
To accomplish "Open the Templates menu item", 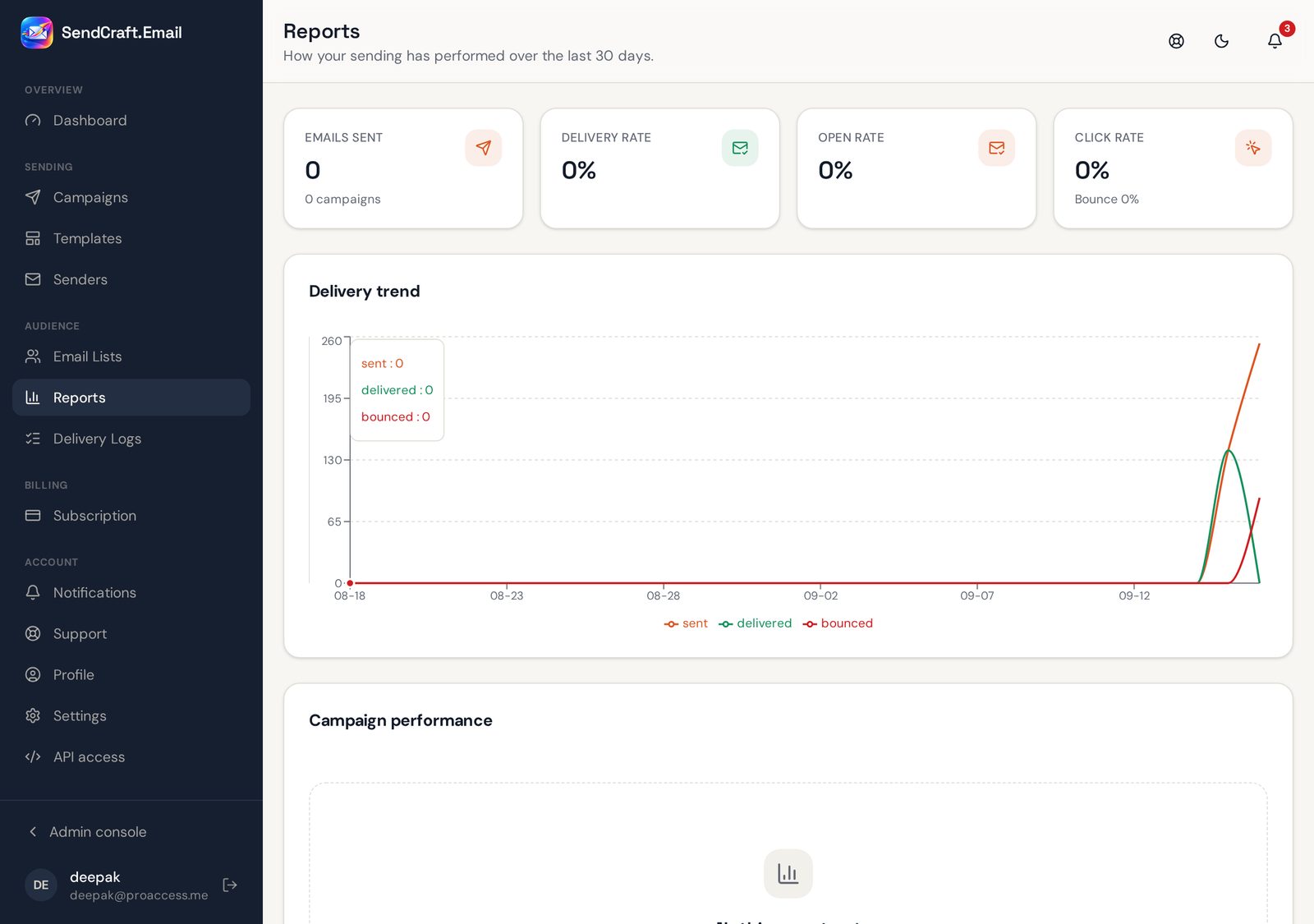I will 131,238.
